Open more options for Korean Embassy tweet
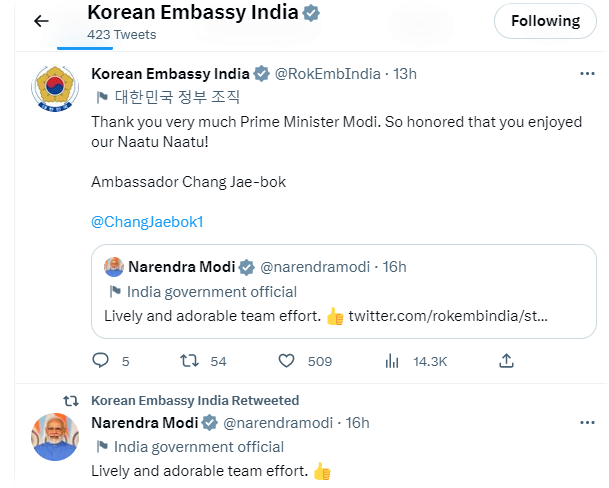The image size is (609, 488). coord(587,74)
